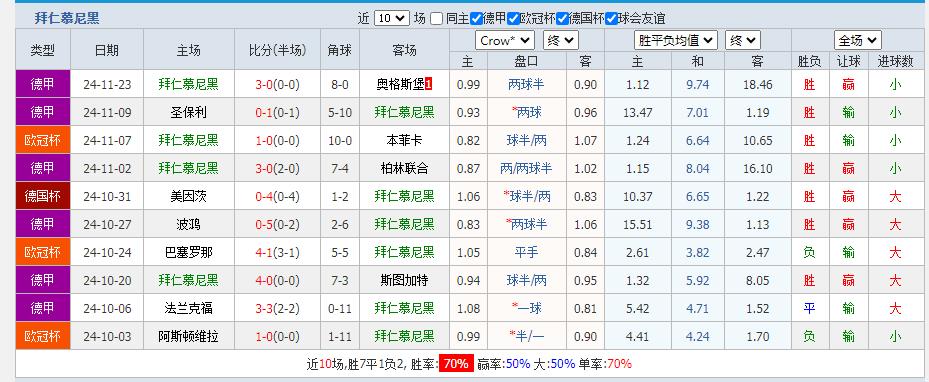Open the recent matches count dropdown showing 10
The image size is (929, 382).
(392, 18)
